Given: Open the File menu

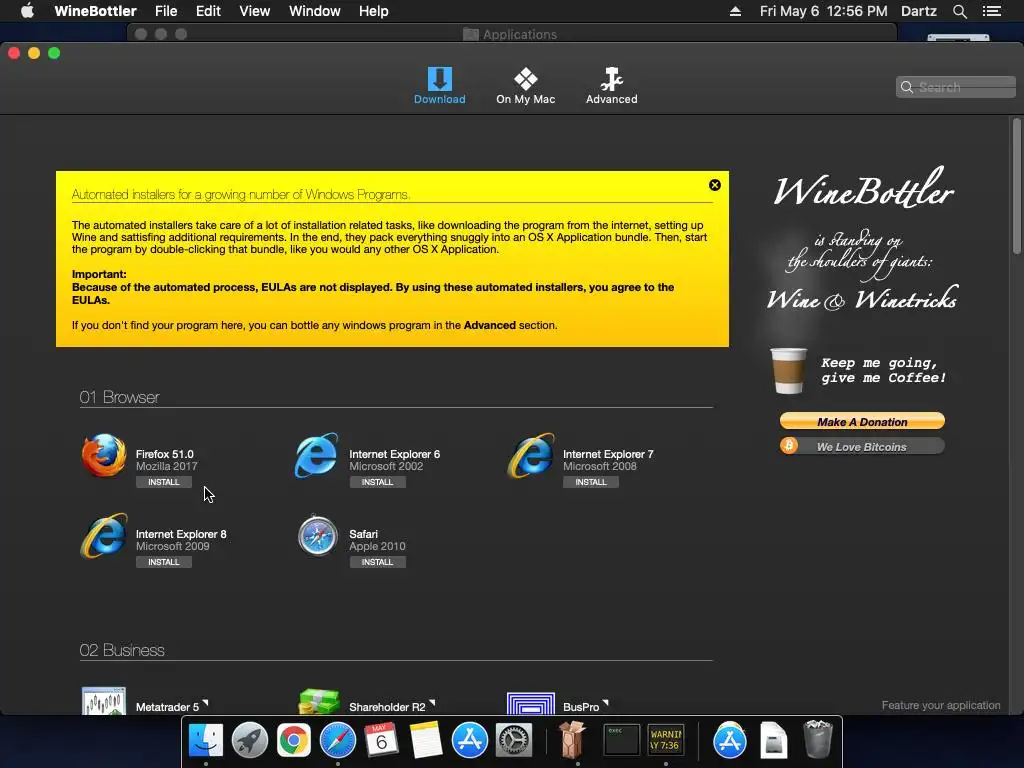Looking at the screenshot, I should coord(166,11).
